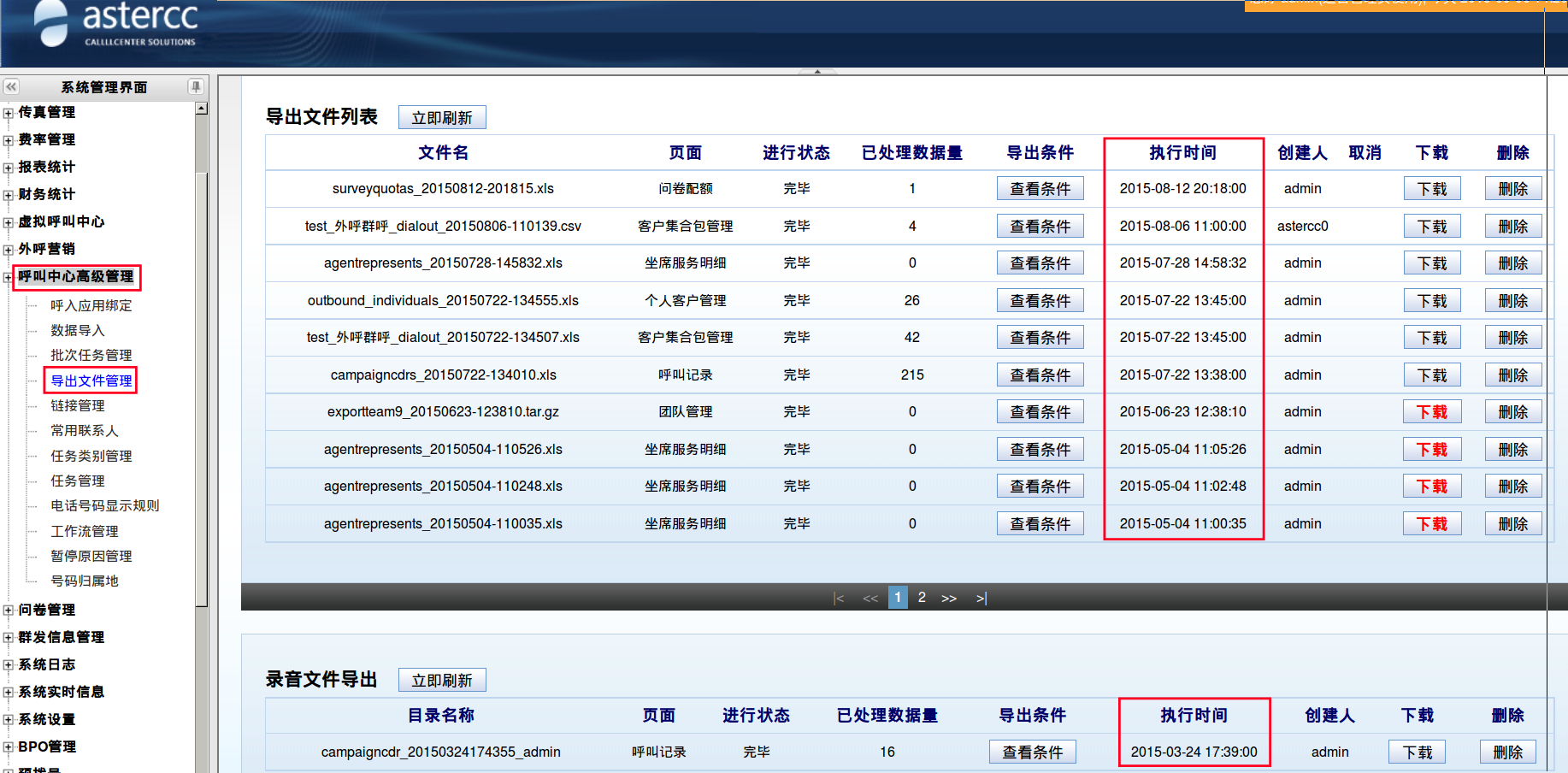This screenshot has height=773, width=1568.
Task: Expand the 传真管理 tree node
Action: tap(9, 113)
